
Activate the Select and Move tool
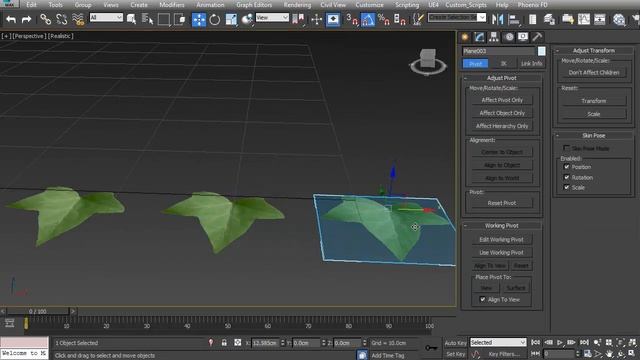click(x=199, y=19)
